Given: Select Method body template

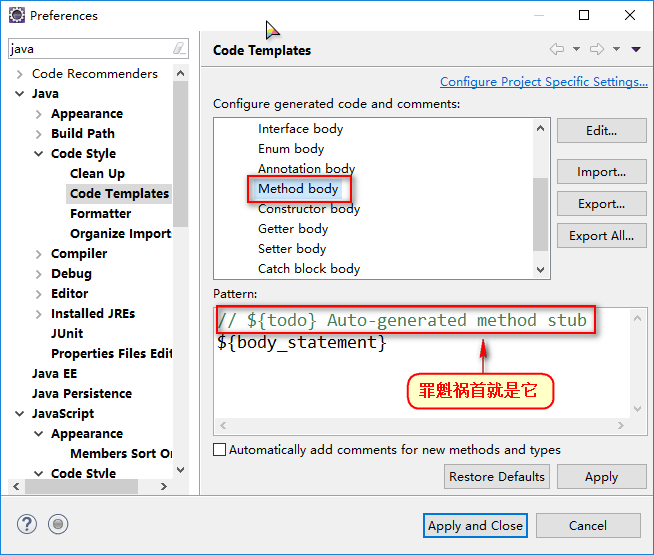Looking at the screenshot, I should (x=298, y=189).
